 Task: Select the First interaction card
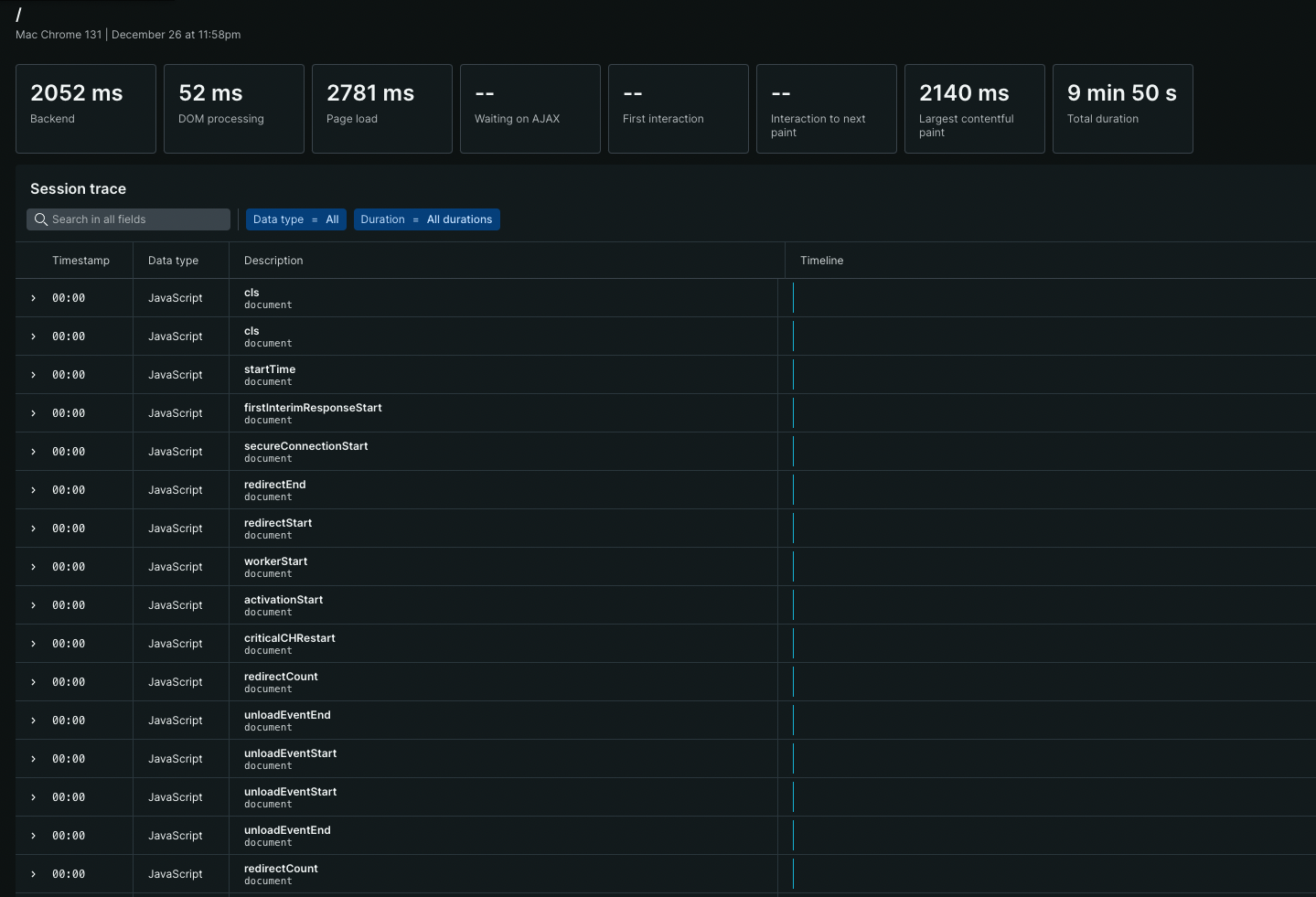[x=679, y=109]
